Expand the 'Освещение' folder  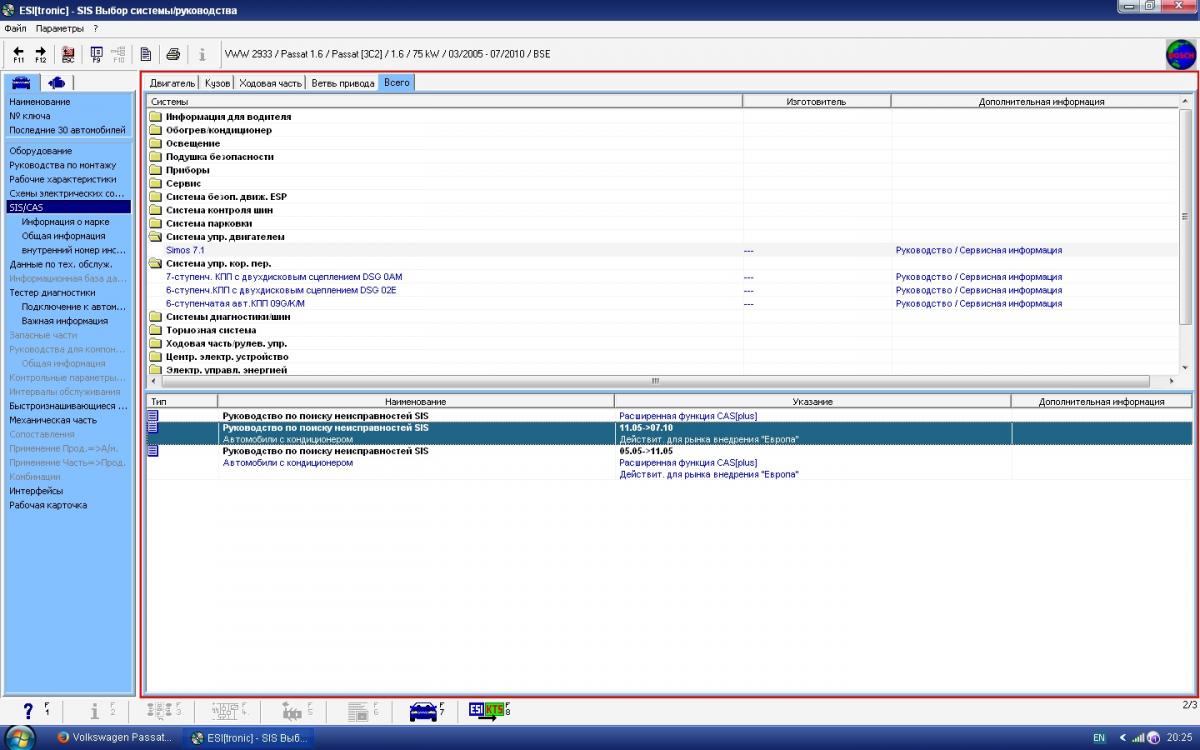coord(155,143)
